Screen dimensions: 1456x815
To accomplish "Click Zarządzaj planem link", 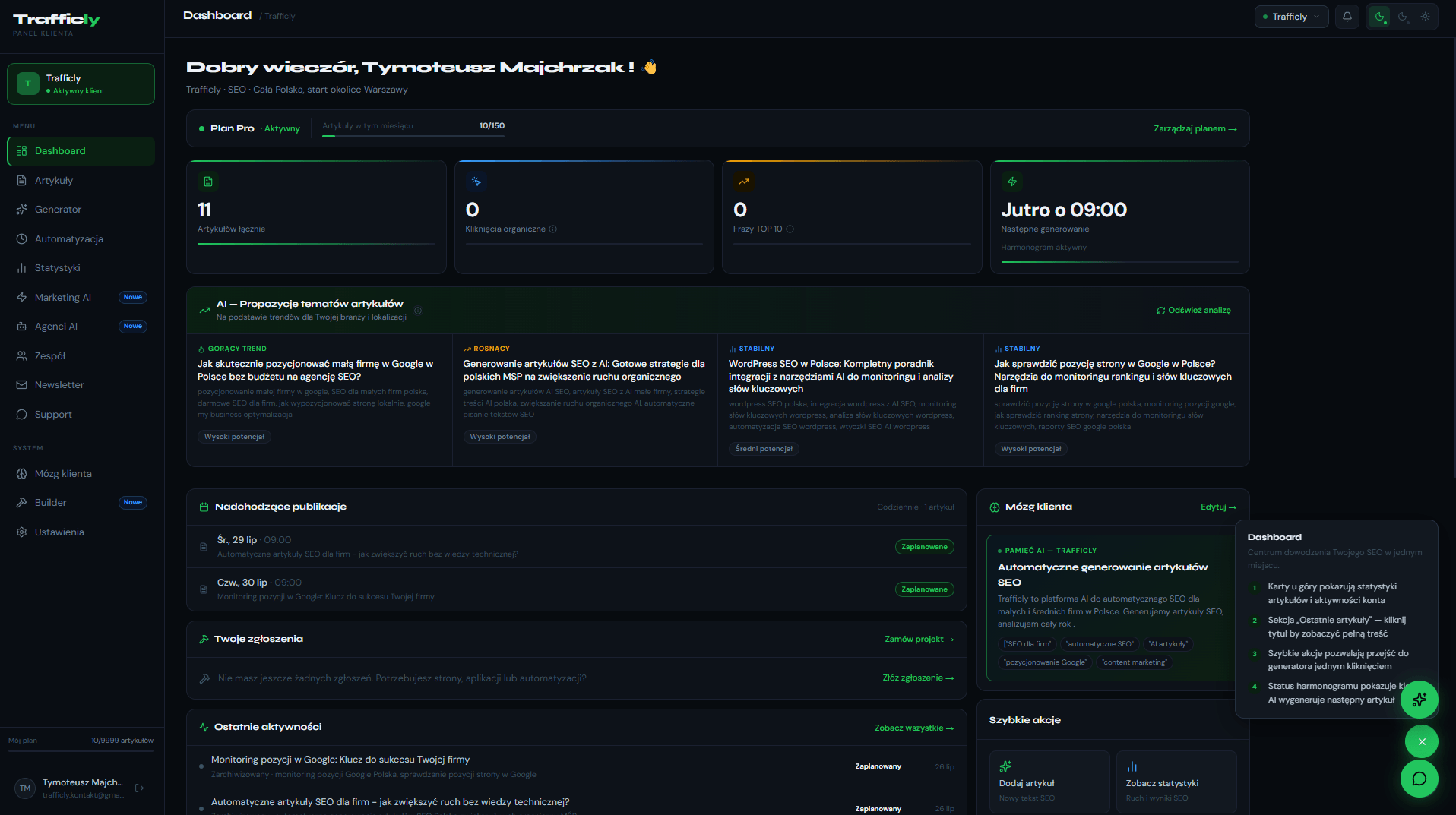I will 1195,129.
